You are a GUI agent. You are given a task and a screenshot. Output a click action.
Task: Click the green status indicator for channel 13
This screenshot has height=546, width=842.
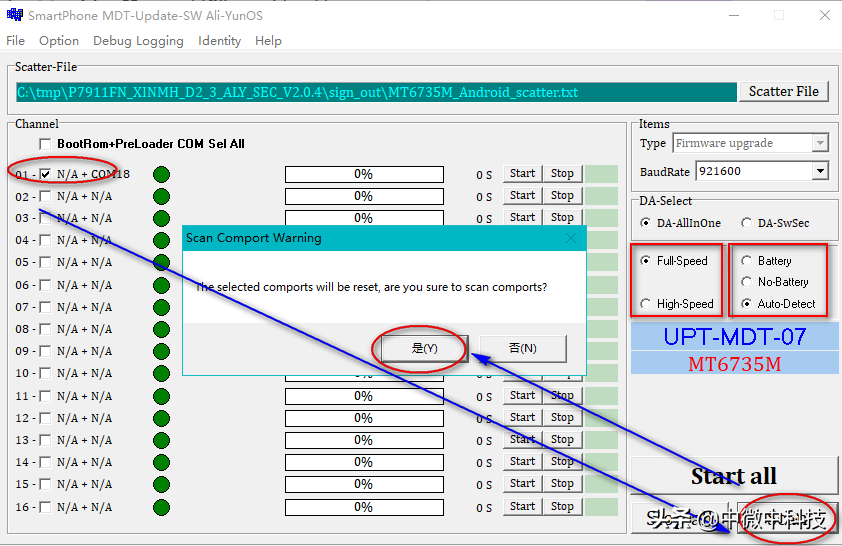point(161,440)
